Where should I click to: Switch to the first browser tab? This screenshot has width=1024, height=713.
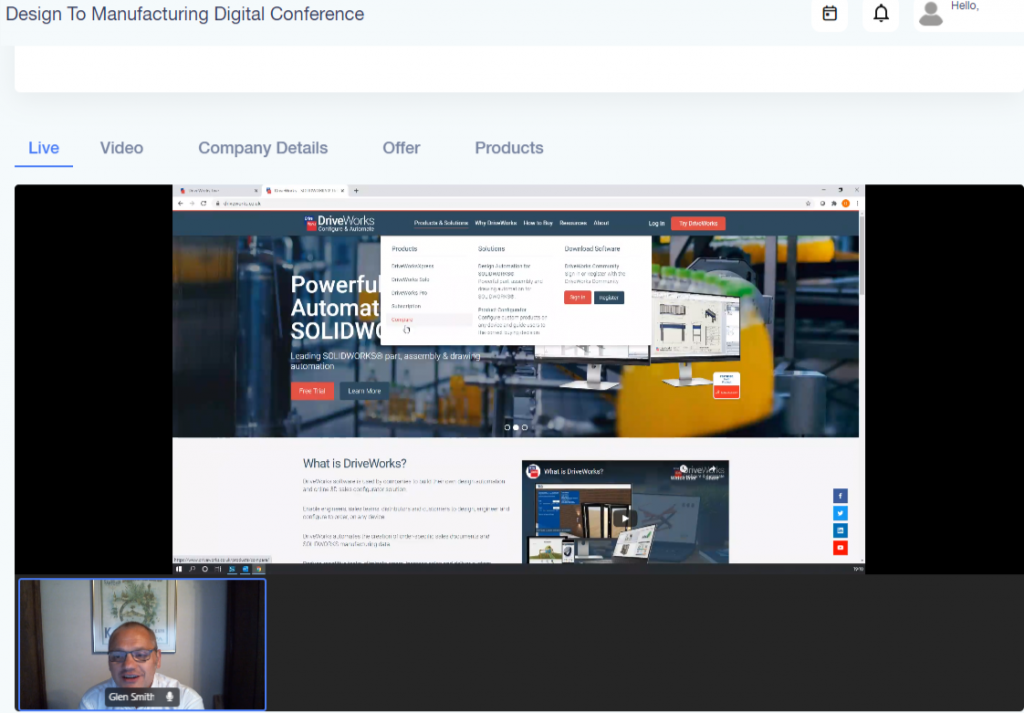pyautogui.click(x=217, y=191)
